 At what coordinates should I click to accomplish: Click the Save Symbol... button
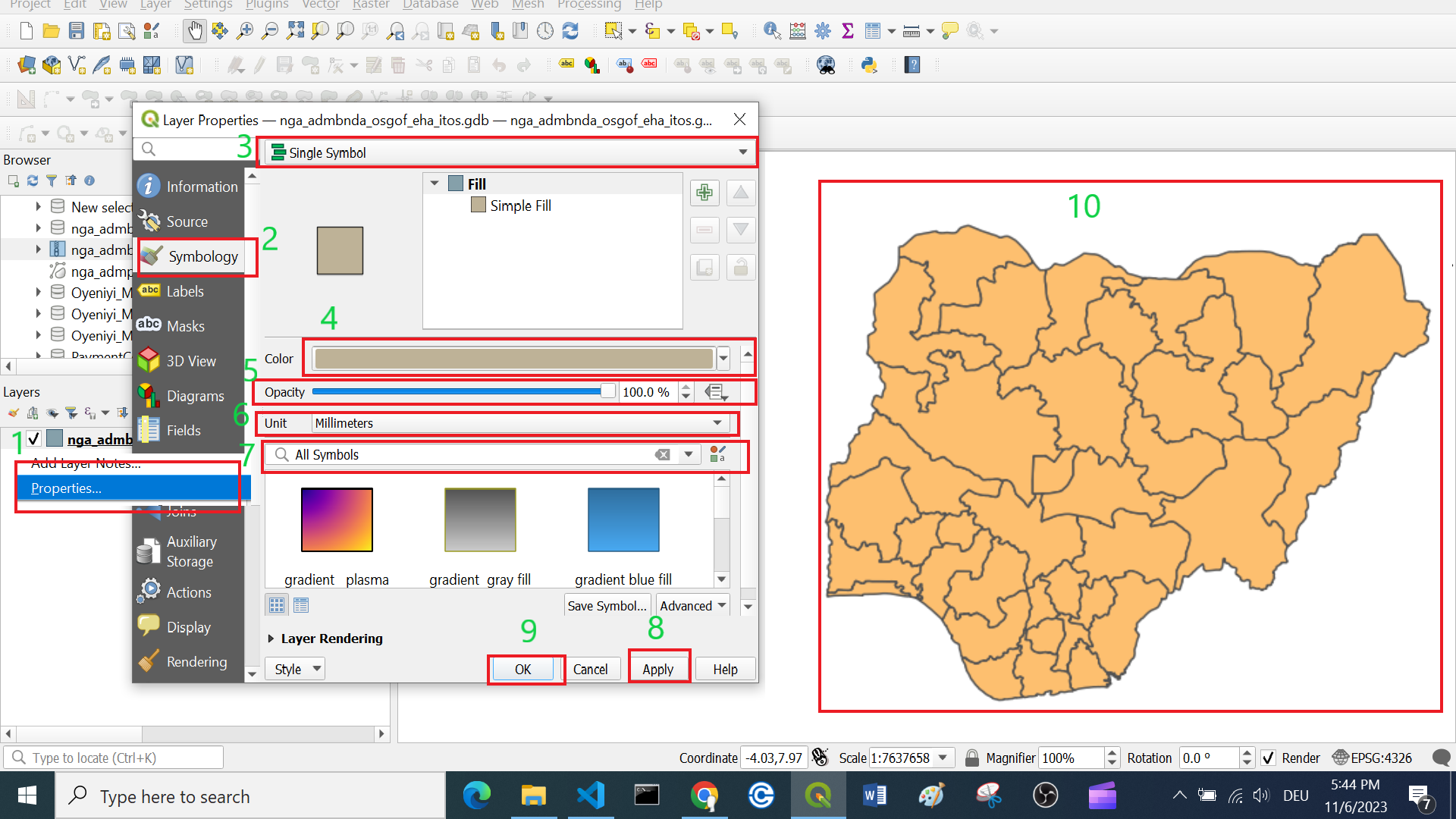tap(607, 605)
